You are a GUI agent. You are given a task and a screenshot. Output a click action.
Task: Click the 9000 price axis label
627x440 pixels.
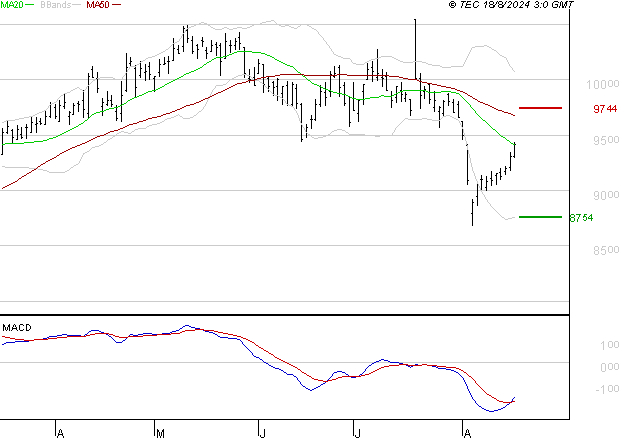pos(606,195)
